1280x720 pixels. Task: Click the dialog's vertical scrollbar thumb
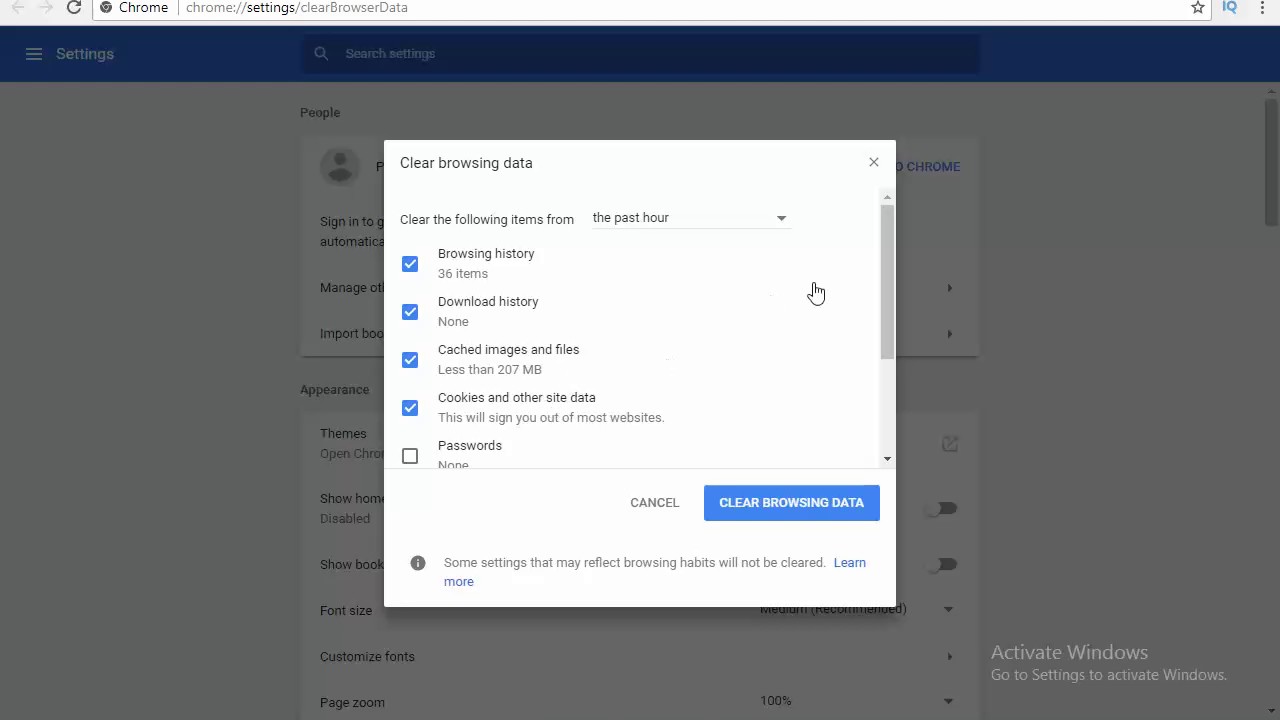[887, 282]
